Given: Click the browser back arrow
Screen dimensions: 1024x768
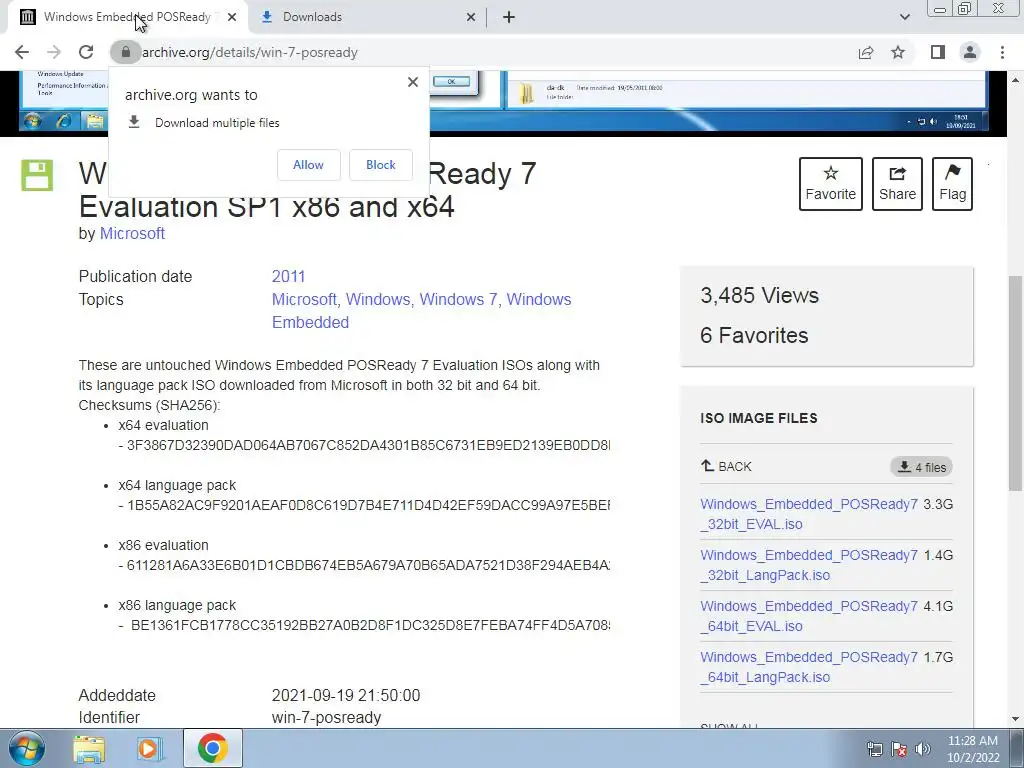Looking at the screenshot, I should click(x=22, y=52).
